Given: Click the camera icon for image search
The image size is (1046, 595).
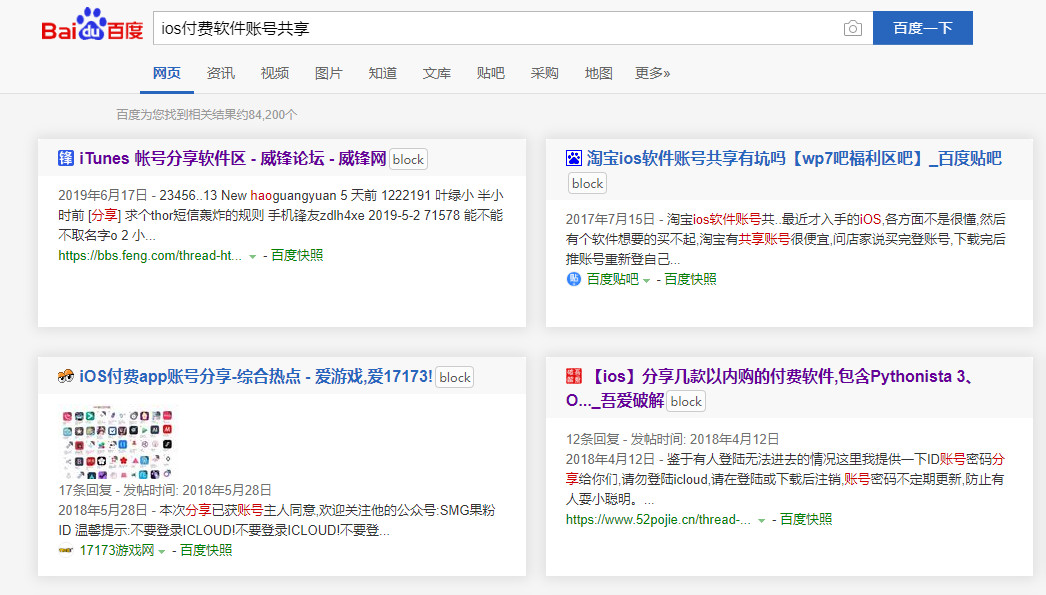Looking at the screenshot, I should pyautogui.click(x=853, y=28).
